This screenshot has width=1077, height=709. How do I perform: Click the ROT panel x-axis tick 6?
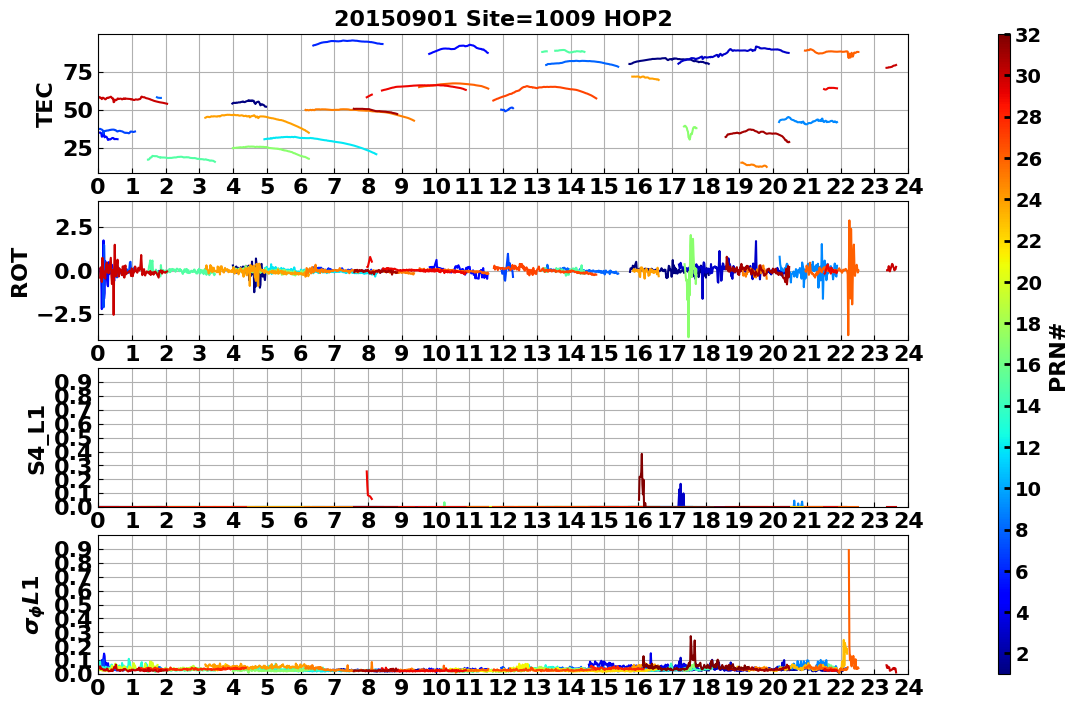(300, 354)
